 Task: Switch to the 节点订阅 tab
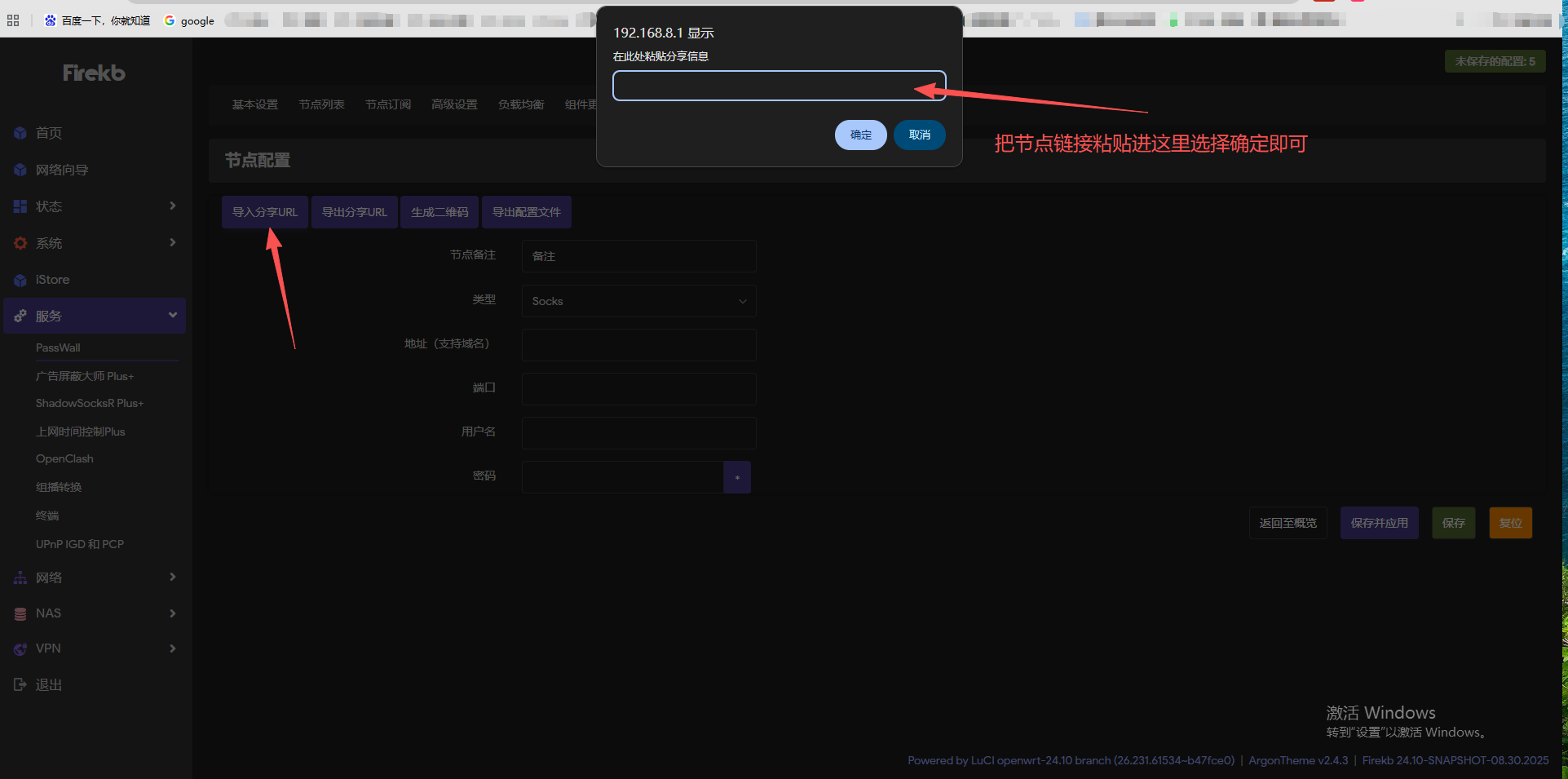tap(388, 104)
